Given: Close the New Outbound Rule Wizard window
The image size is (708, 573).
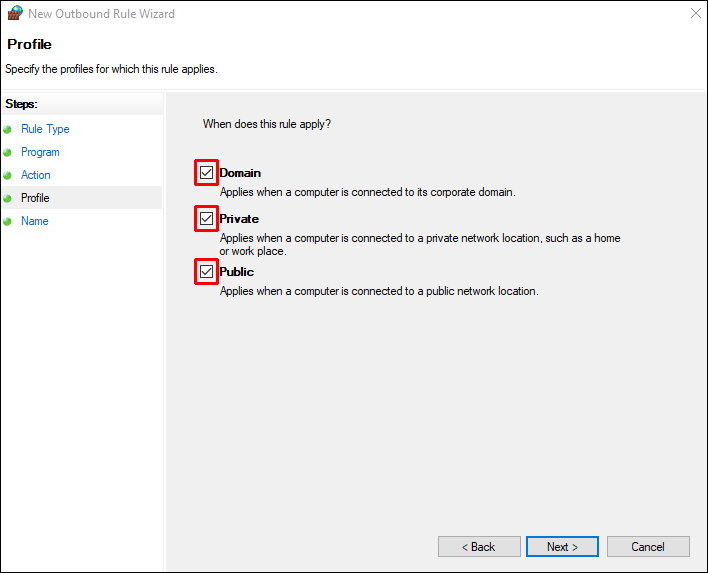Looking at the screenshot, I should (x=694, y=14).
